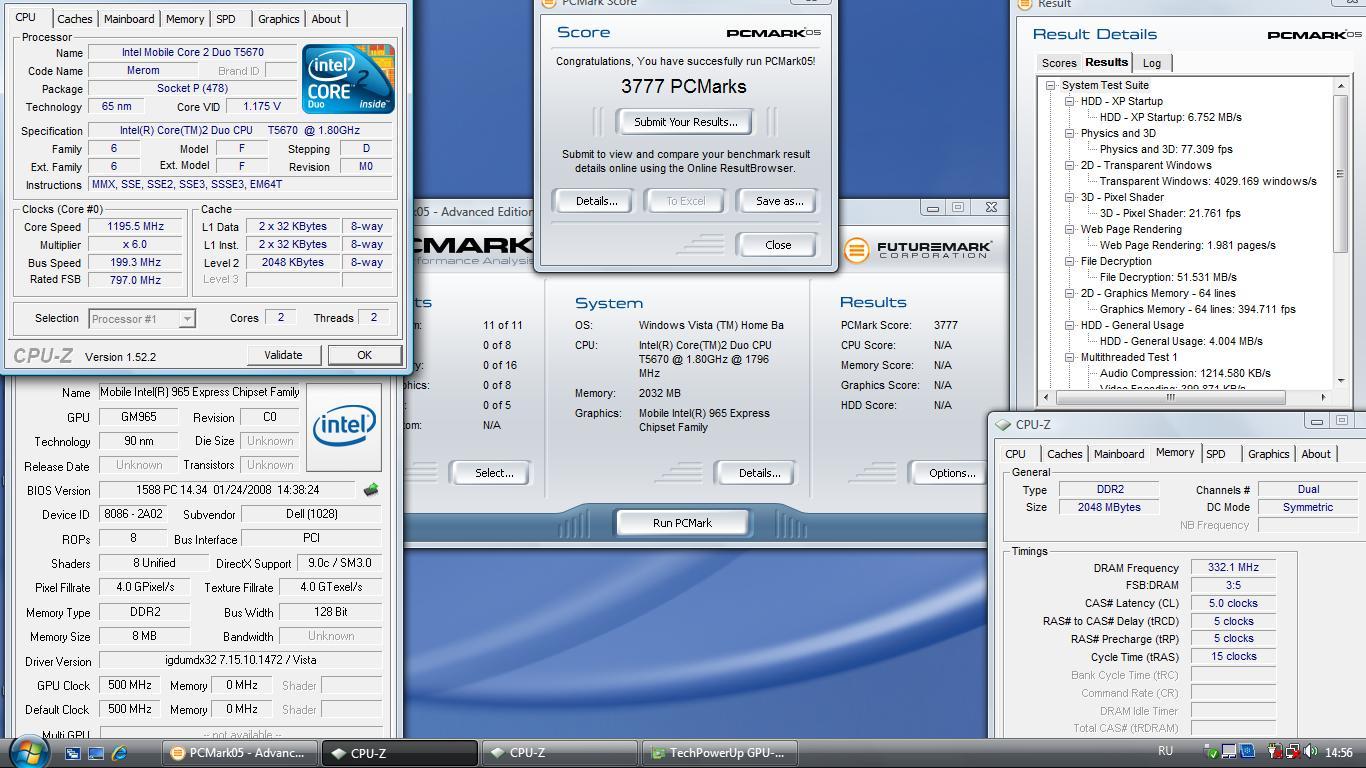Click the network connection tray icon
This screenshot has height=768, width=1366.
pos(1293,752)
